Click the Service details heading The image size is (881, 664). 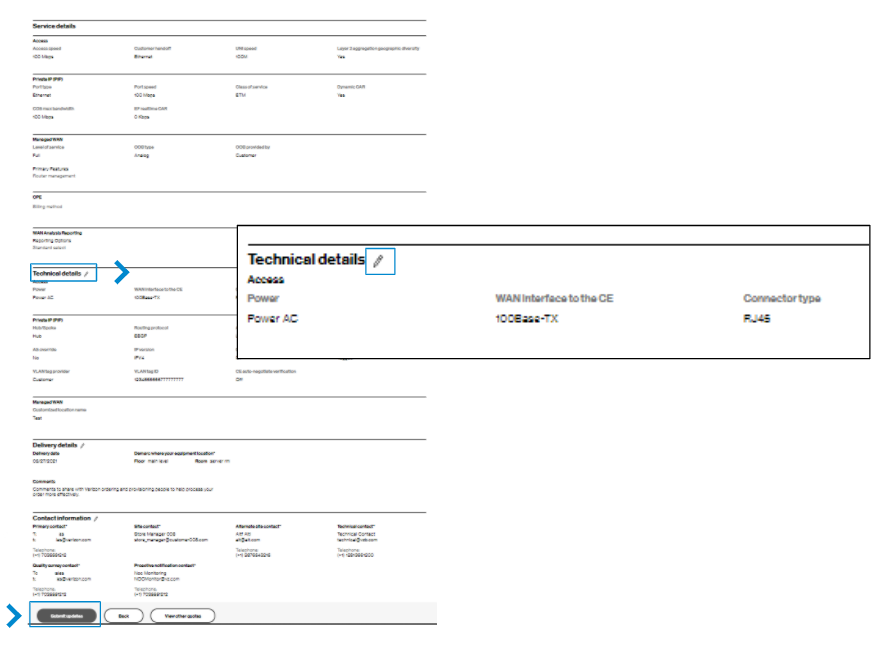(x=54, y=25)
